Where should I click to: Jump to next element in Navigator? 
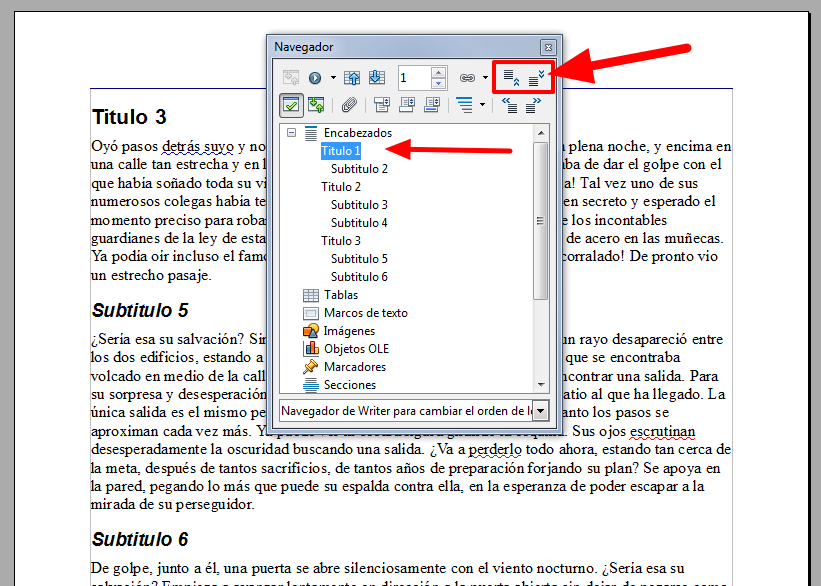coord(377,78)
